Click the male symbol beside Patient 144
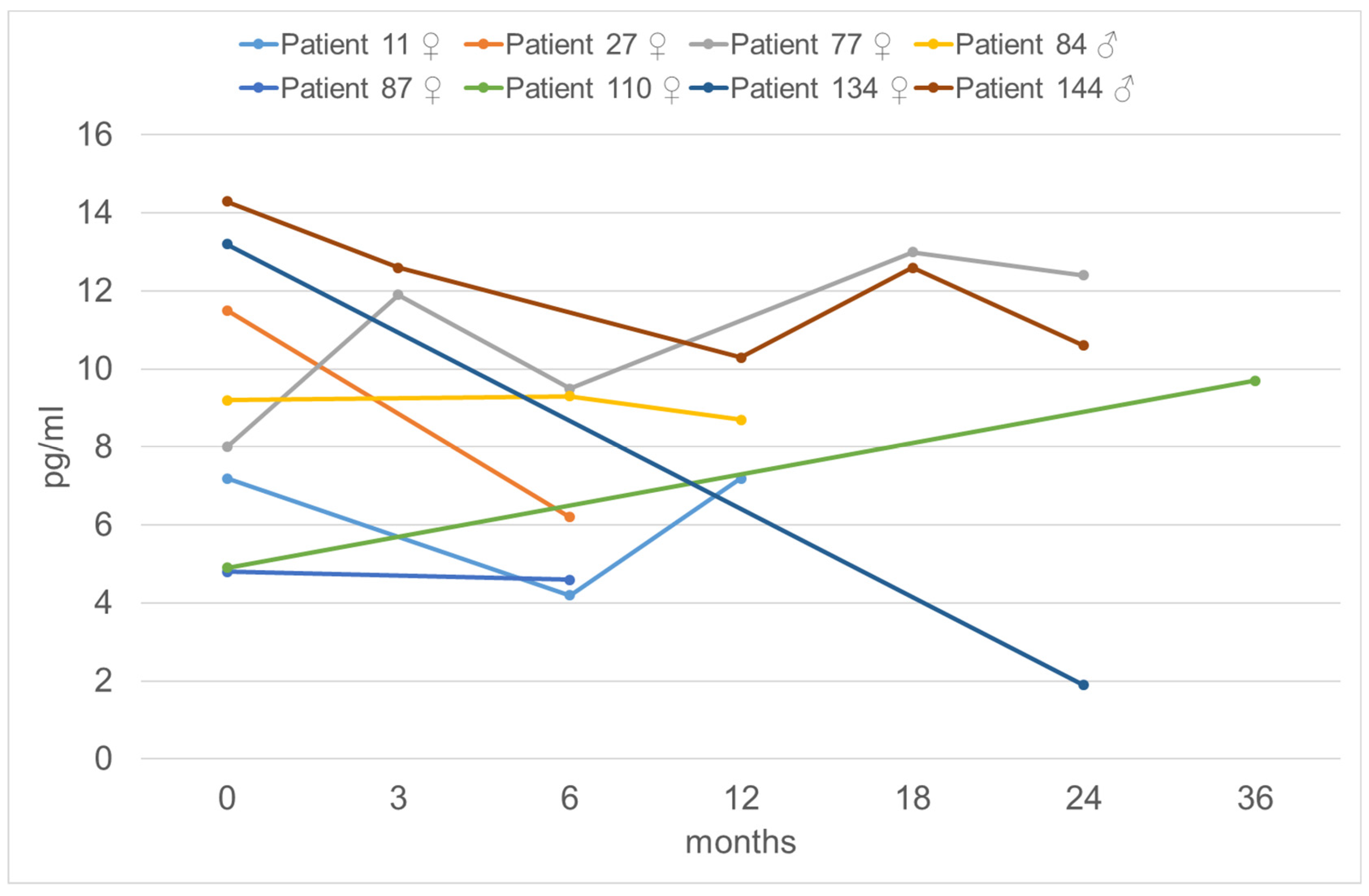This screenshot has height=896, width=1369. 1123,89
